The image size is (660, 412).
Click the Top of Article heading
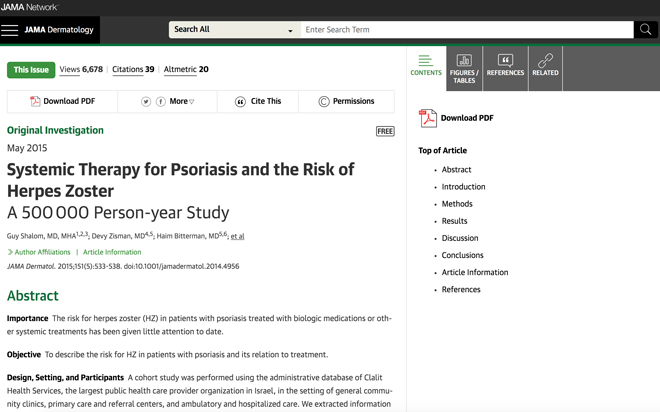coord(442,151)
